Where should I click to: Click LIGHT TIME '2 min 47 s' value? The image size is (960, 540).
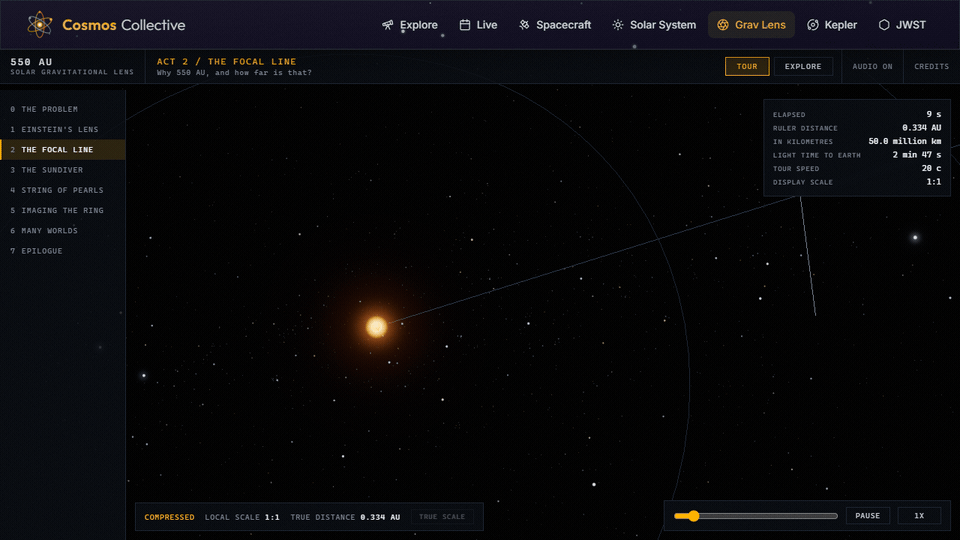[x=917, y=154]
